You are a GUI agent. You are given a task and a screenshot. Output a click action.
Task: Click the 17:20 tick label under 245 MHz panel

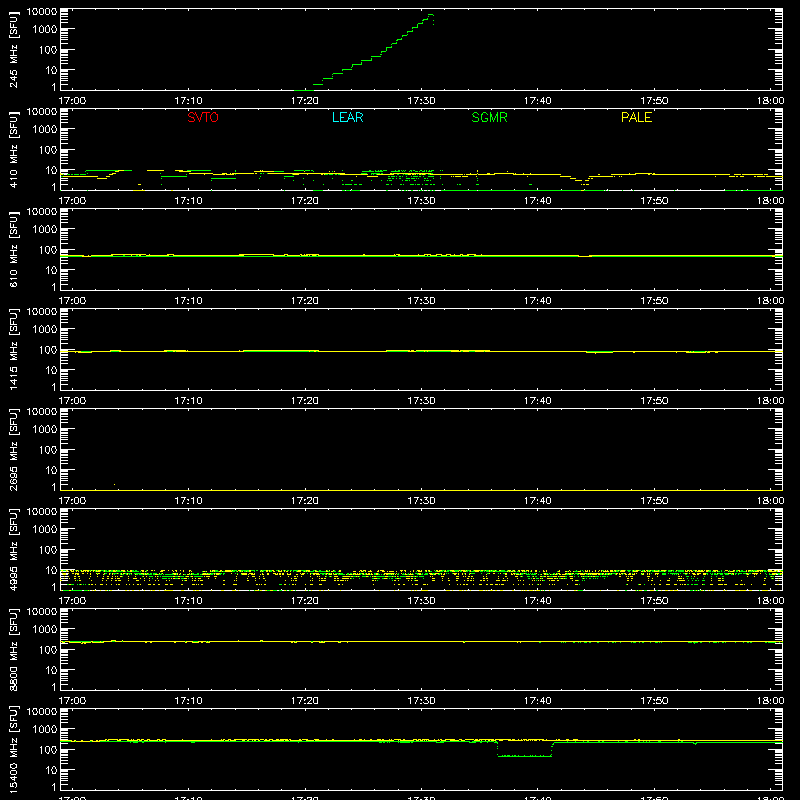[x=305, y=101]
